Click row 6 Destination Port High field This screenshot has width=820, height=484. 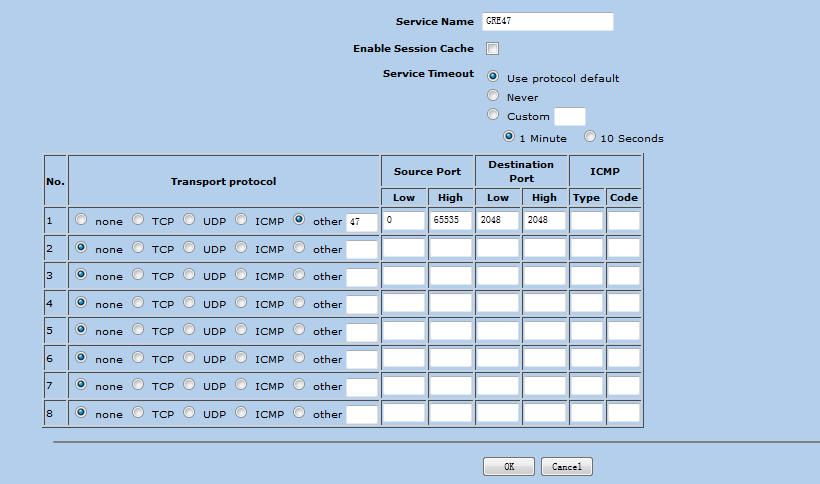544,358
